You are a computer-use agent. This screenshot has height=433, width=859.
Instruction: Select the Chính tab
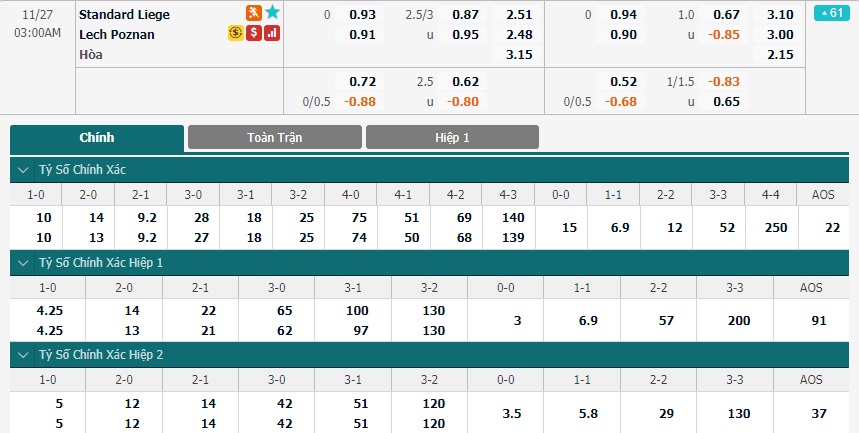[97, 138]
